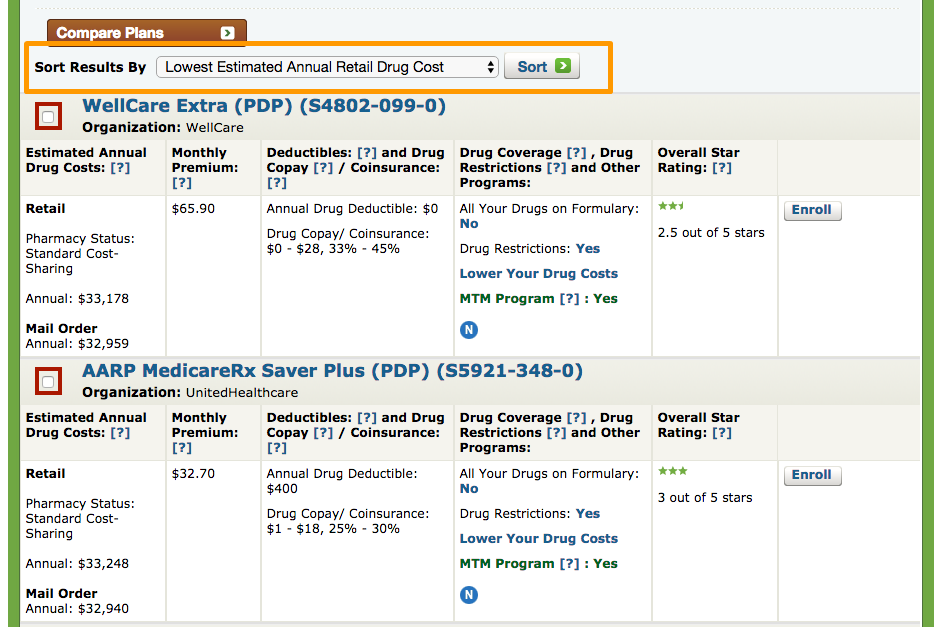Image resolution: width=941 pixels, height=627 pixels.
Task: Enroll in the AARP MedicareRx Saver Plus plan
Action: coord(812,475)
